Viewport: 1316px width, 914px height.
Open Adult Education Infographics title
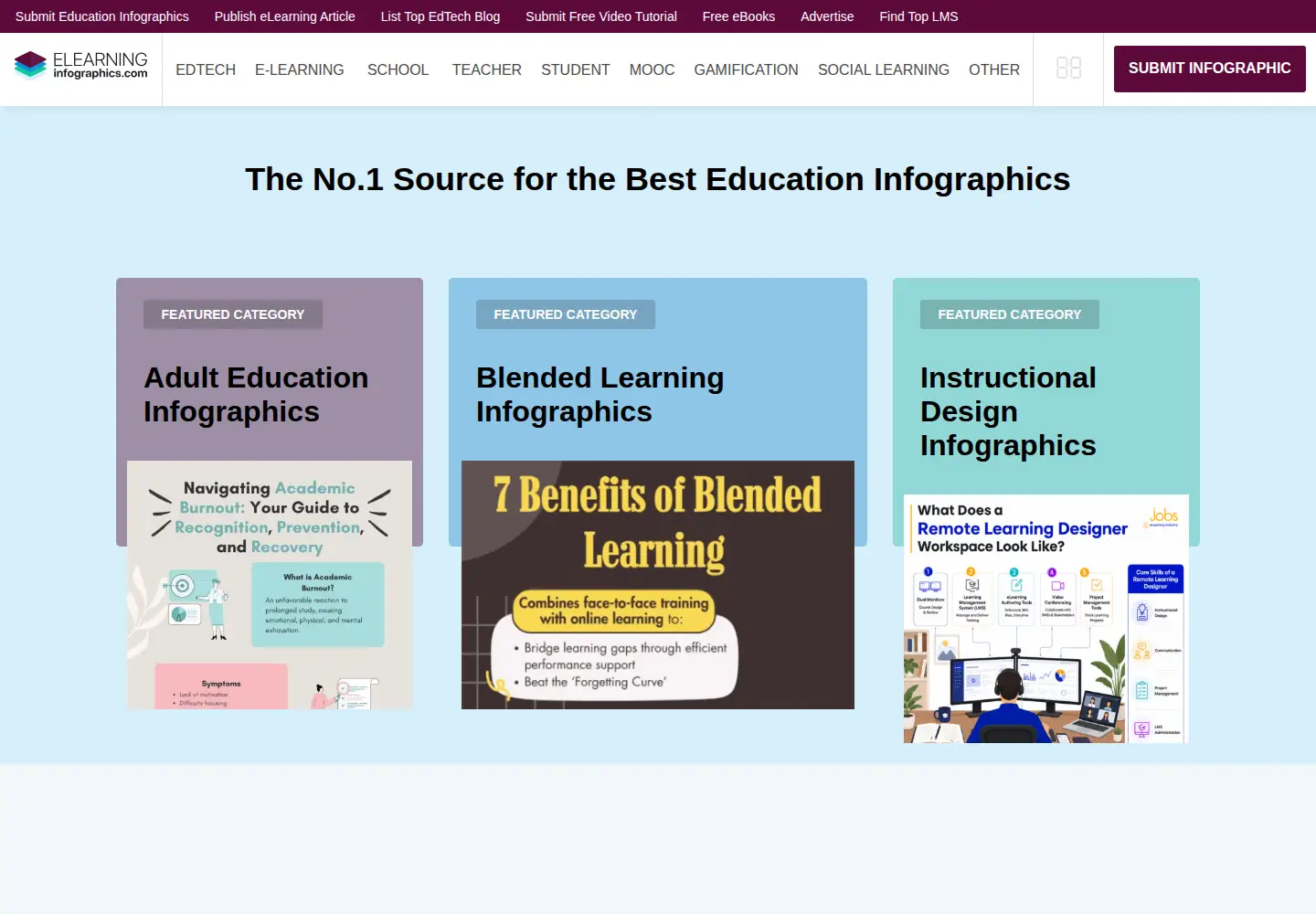coord(256,395)
